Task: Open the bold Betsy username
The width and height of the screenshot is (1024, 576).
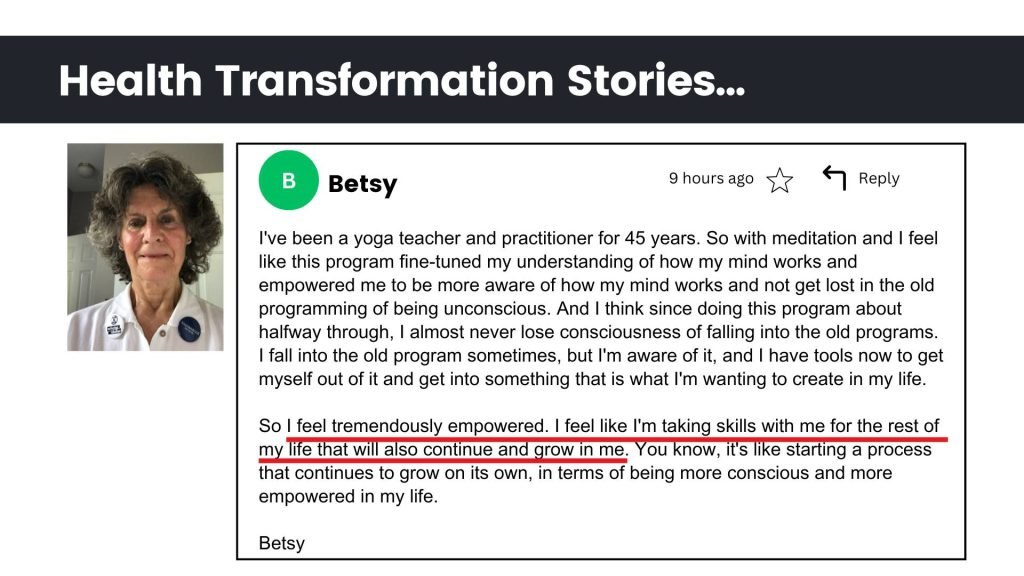Action: tap(362, 184)
